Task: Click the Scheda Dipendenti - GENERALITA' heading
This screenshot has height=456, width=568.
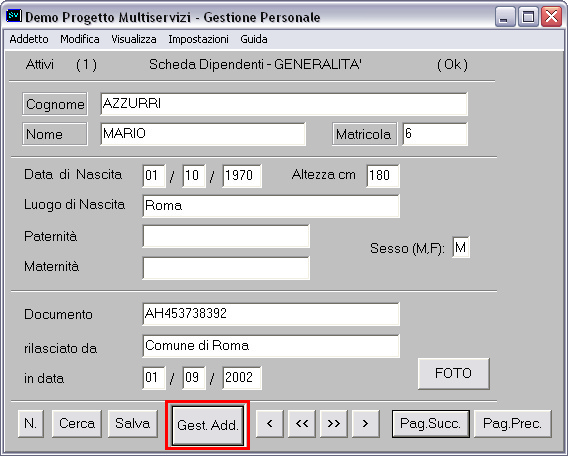Action: click(x=255, y=64)
